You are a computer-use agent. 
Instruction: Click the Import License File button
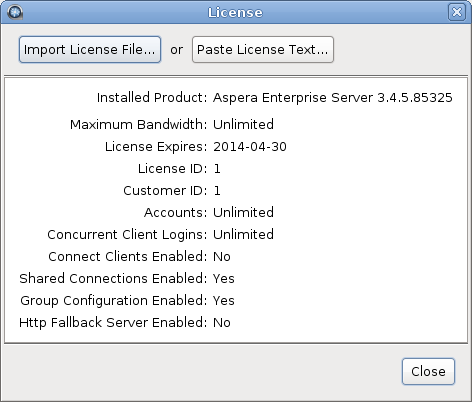pos(90,50)
